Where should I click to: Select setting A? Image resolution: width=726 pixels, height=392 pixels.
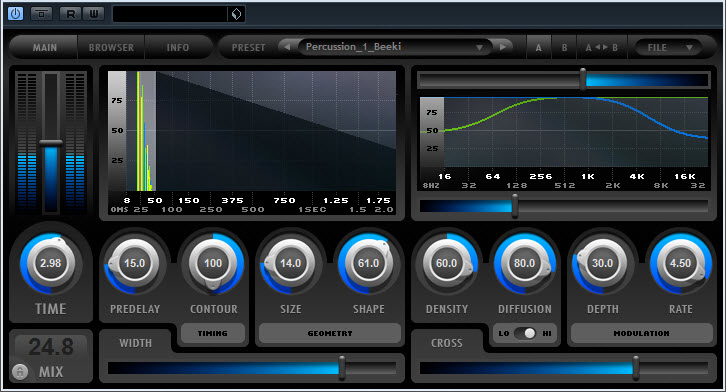point(538,48)
